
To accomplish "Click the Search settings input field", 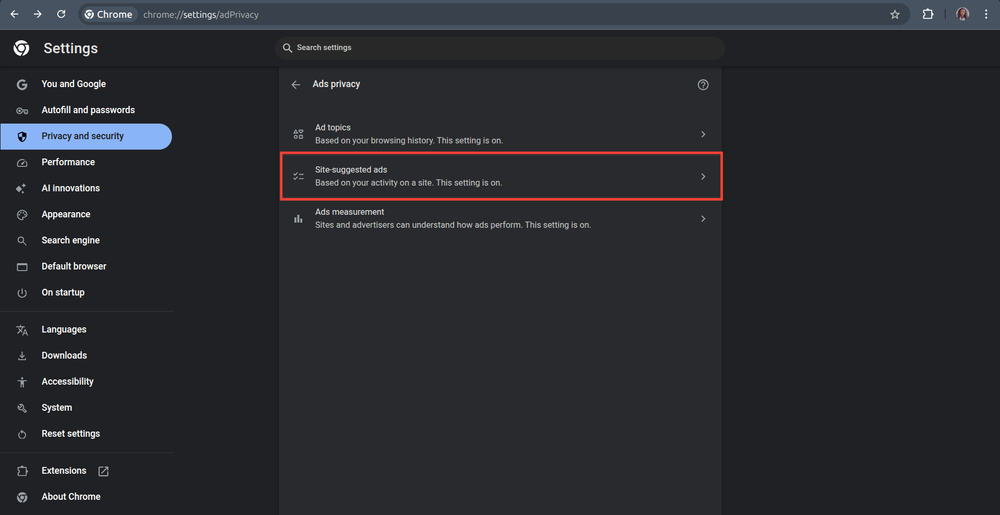I will pos(500,48).
